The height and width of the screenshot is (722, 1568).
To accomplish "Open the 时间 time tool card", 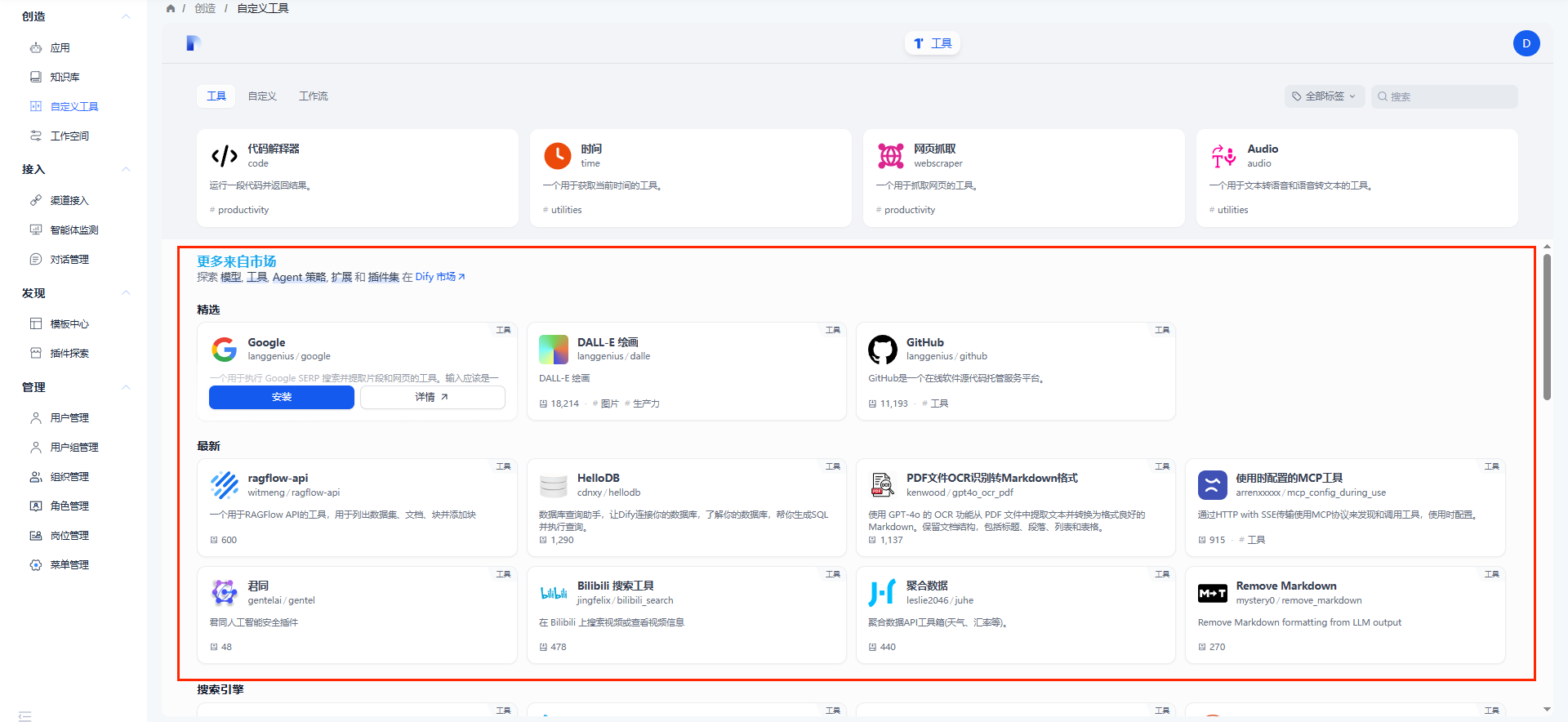I will click(x=691, y=178).
